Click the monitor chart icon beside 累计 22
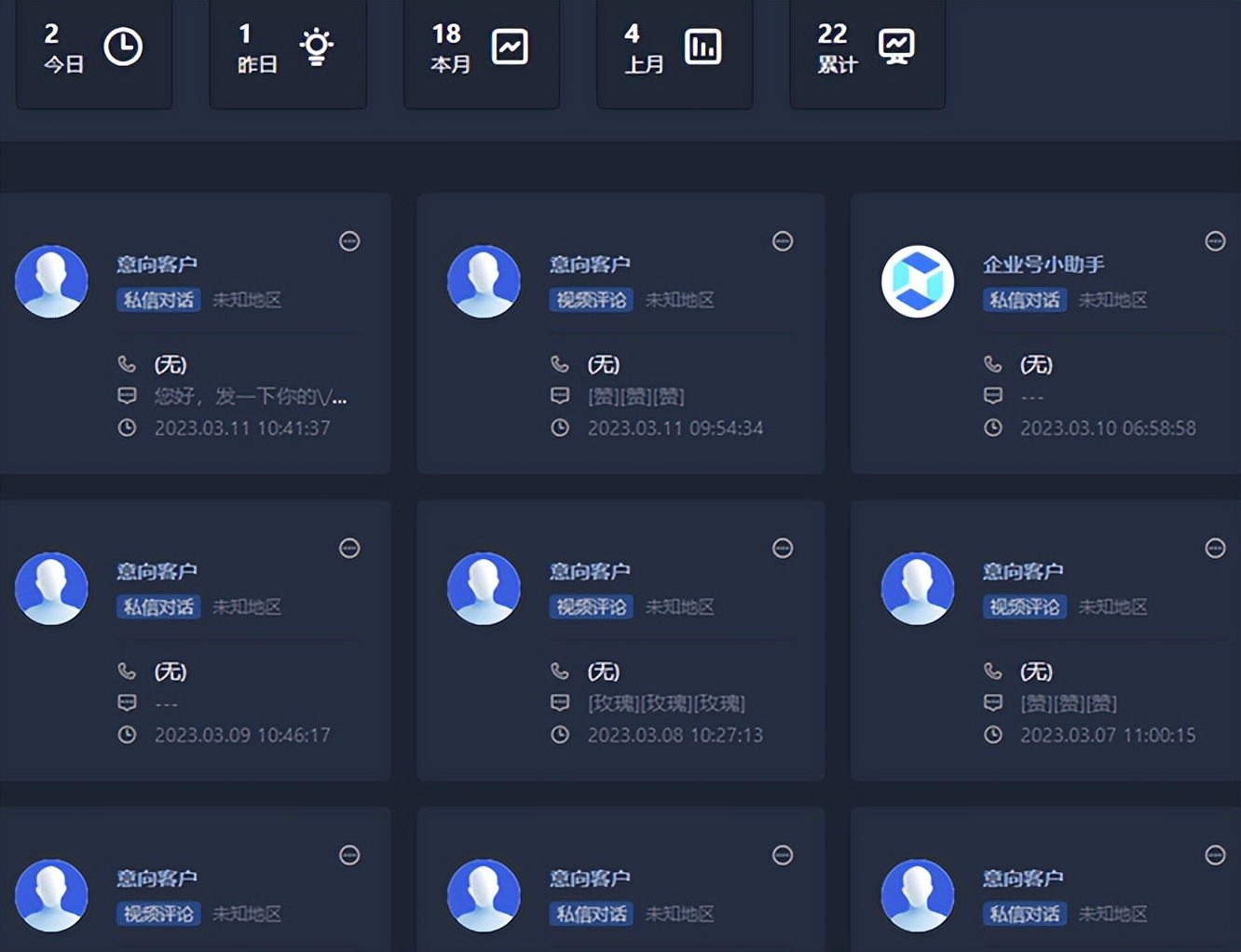 895,45
